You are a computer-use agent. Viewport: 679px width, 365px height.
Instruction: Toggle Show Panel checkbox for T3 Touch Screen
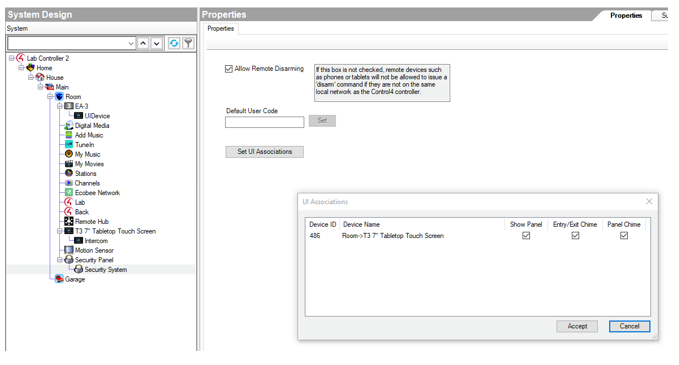click(x=526, y=236)
